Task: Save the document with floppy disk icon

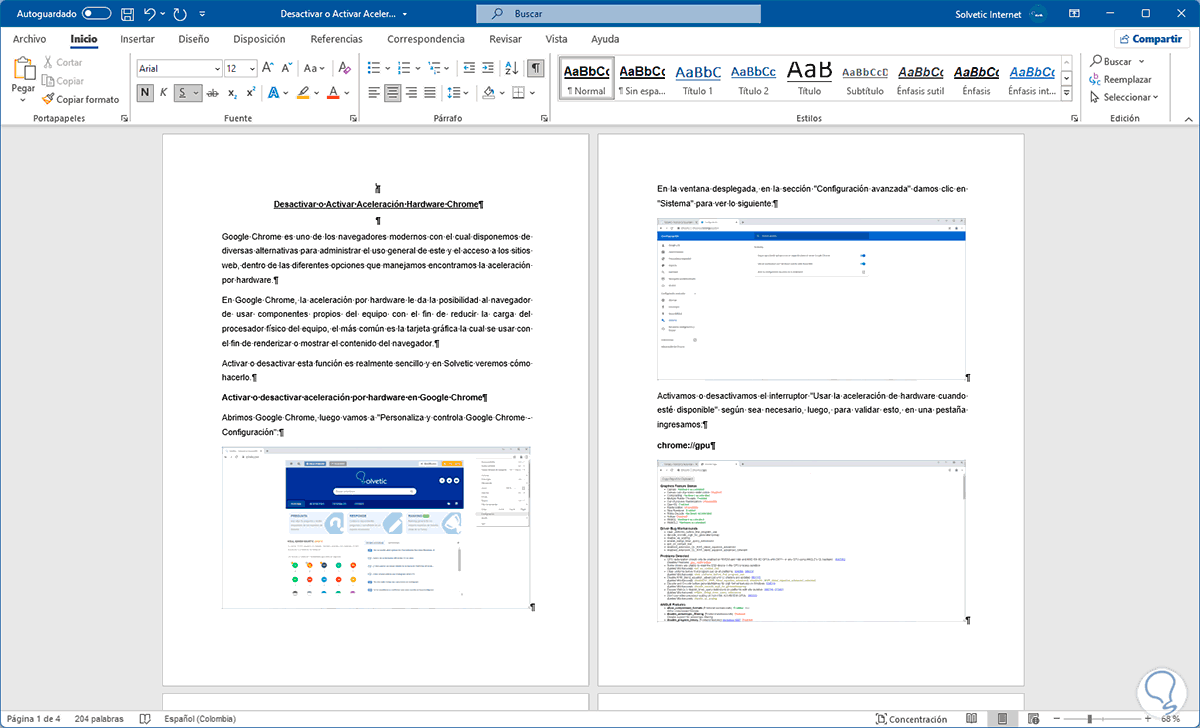Action: click(127, 14)
